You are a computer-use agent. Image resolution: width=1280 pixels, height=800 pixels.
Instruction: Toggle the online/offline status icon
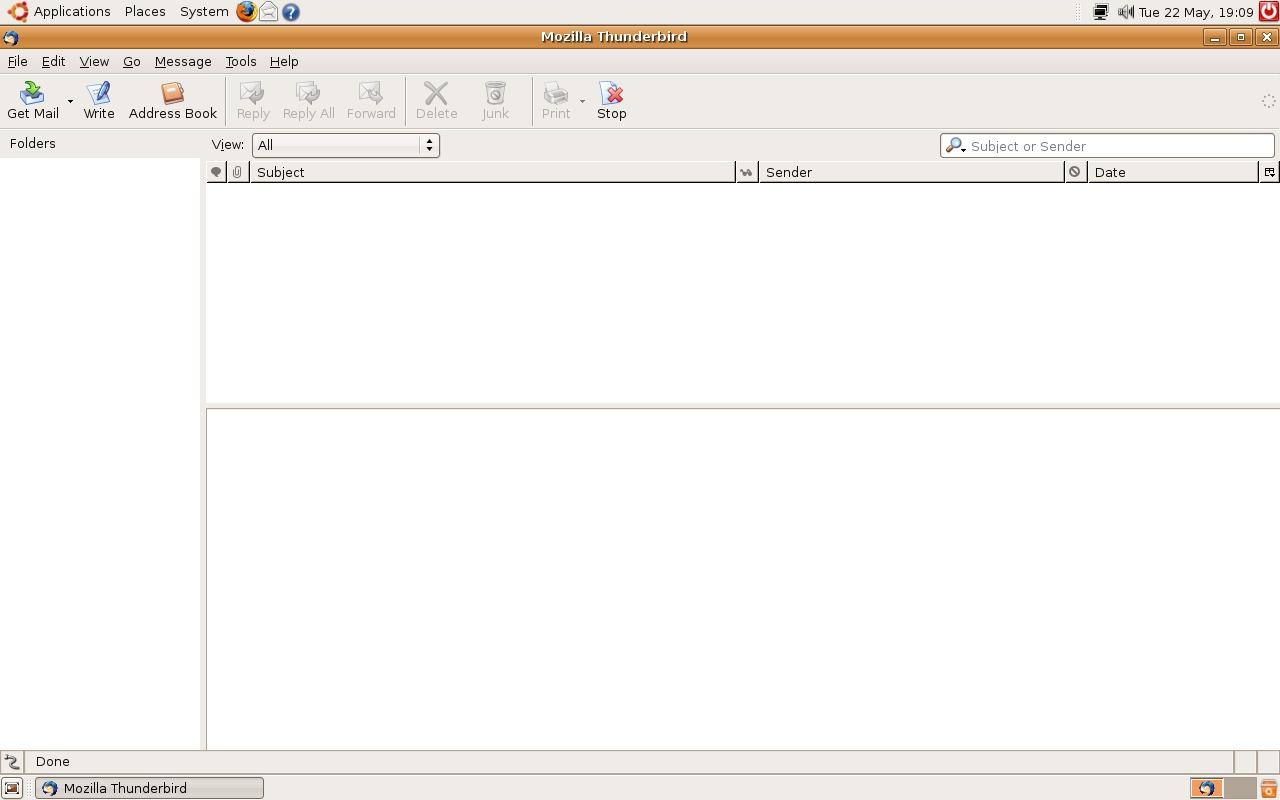point(12,762)
